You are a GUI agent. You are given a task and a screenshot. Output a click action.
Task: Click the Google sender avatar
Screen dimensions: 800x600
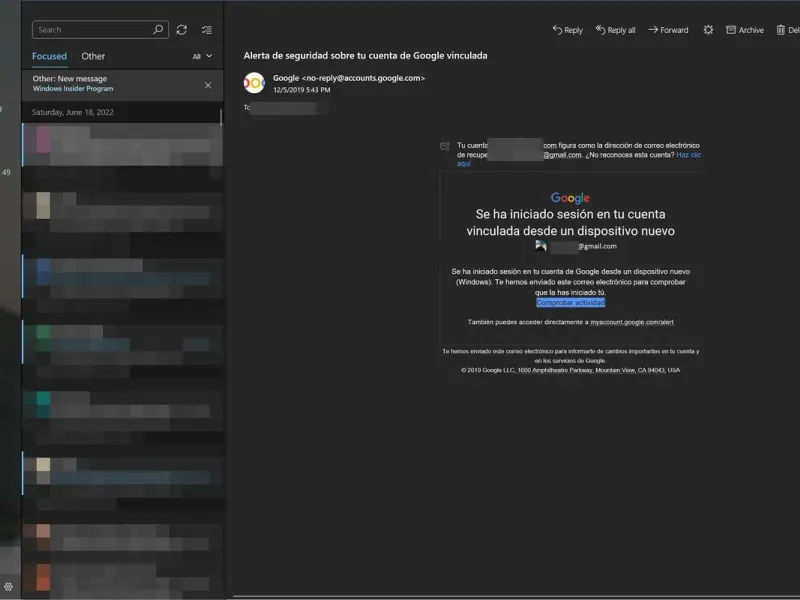click(x=254, y=83)
